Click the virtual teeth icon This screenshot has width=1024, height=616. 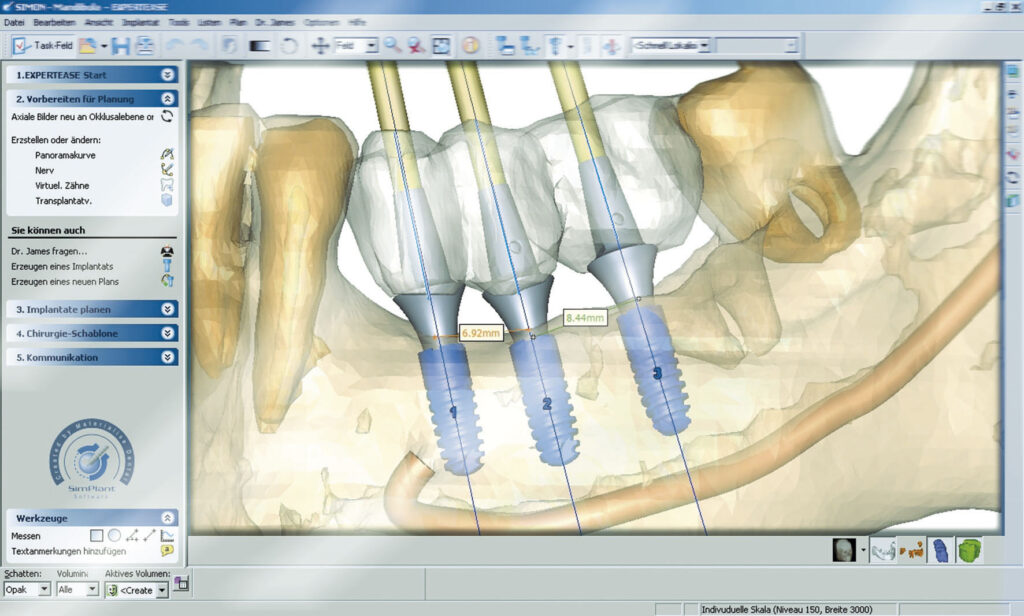[x=167, y=185]
